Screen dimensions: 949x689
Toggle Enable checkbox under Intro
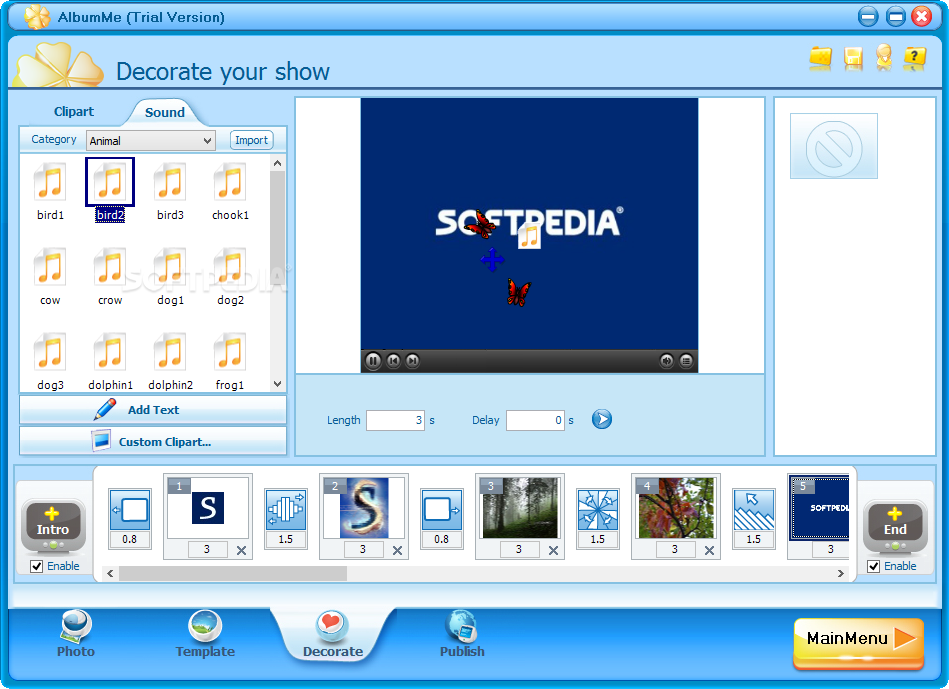pyautogui.click(x=37, y=566)
